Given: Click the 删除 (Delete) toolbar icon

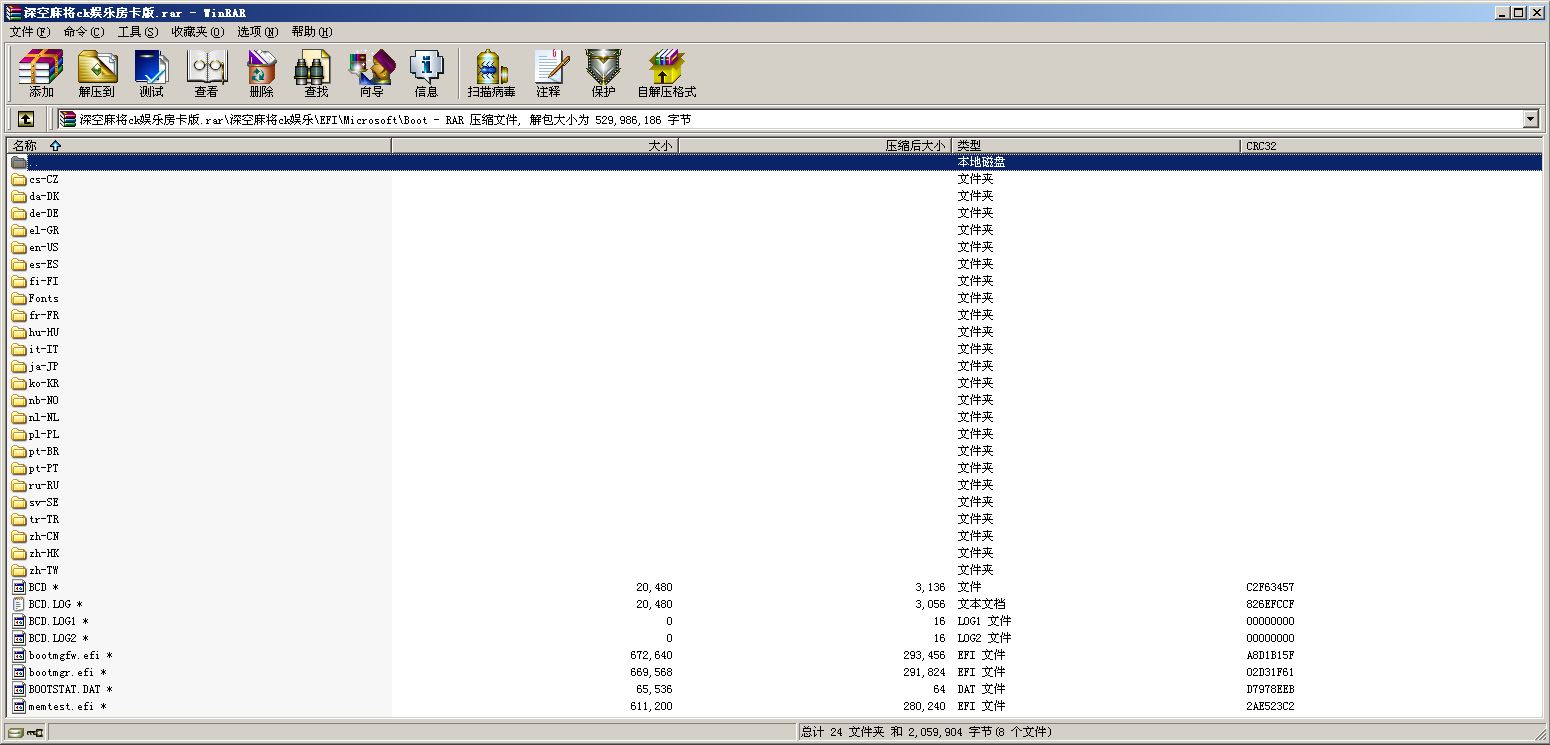Looking at the screenshot, I should 261,74.
